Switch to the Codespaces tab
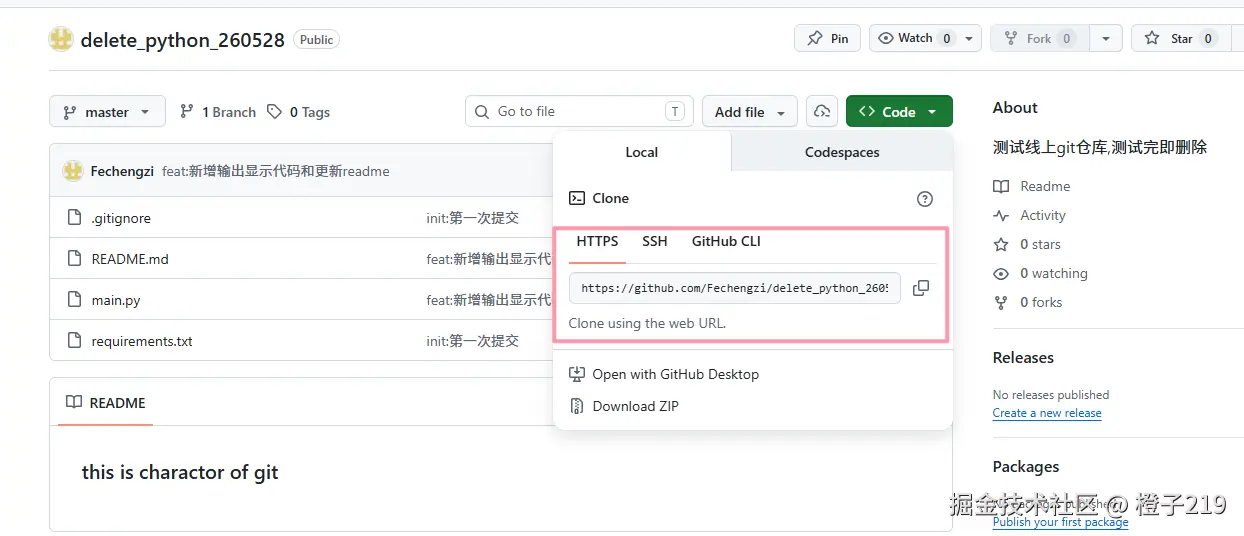This screenshot has width=1244, height=536. 842,152
